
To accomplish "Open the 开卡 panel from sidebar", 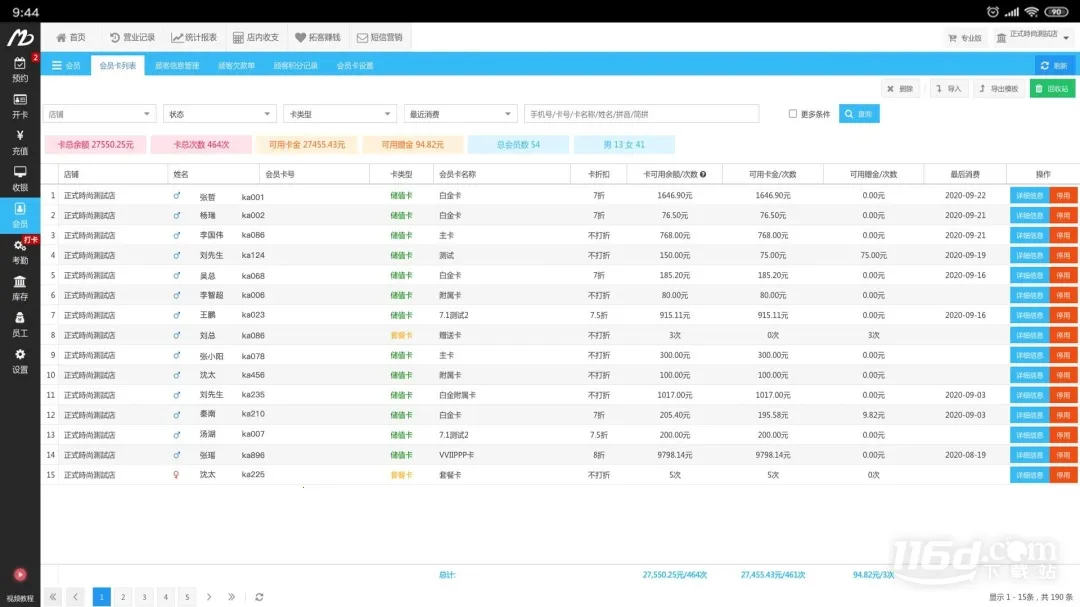I will coord(20,105).
